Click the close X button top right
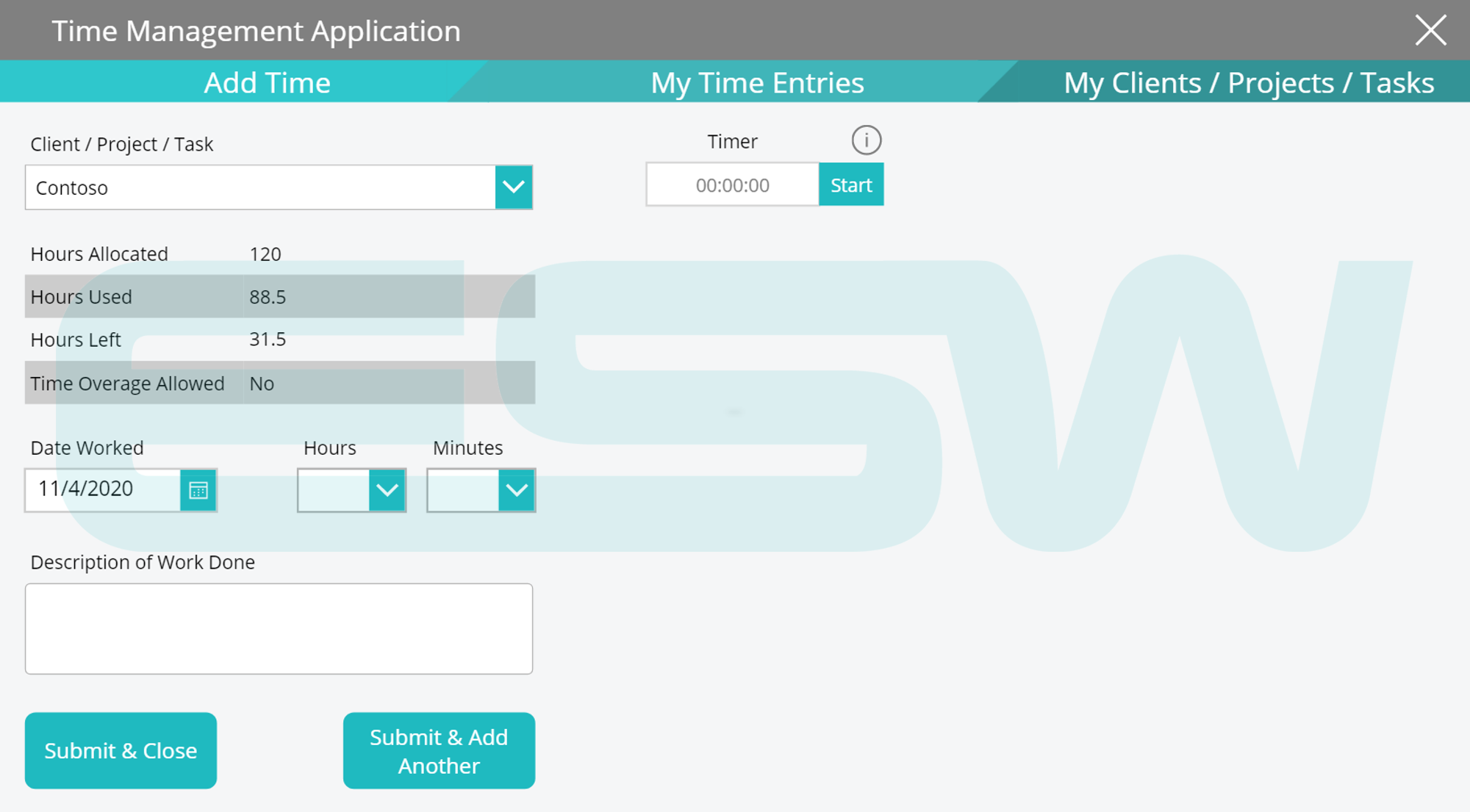This screenshot has width=1470, height=812. coord(1432,30)
